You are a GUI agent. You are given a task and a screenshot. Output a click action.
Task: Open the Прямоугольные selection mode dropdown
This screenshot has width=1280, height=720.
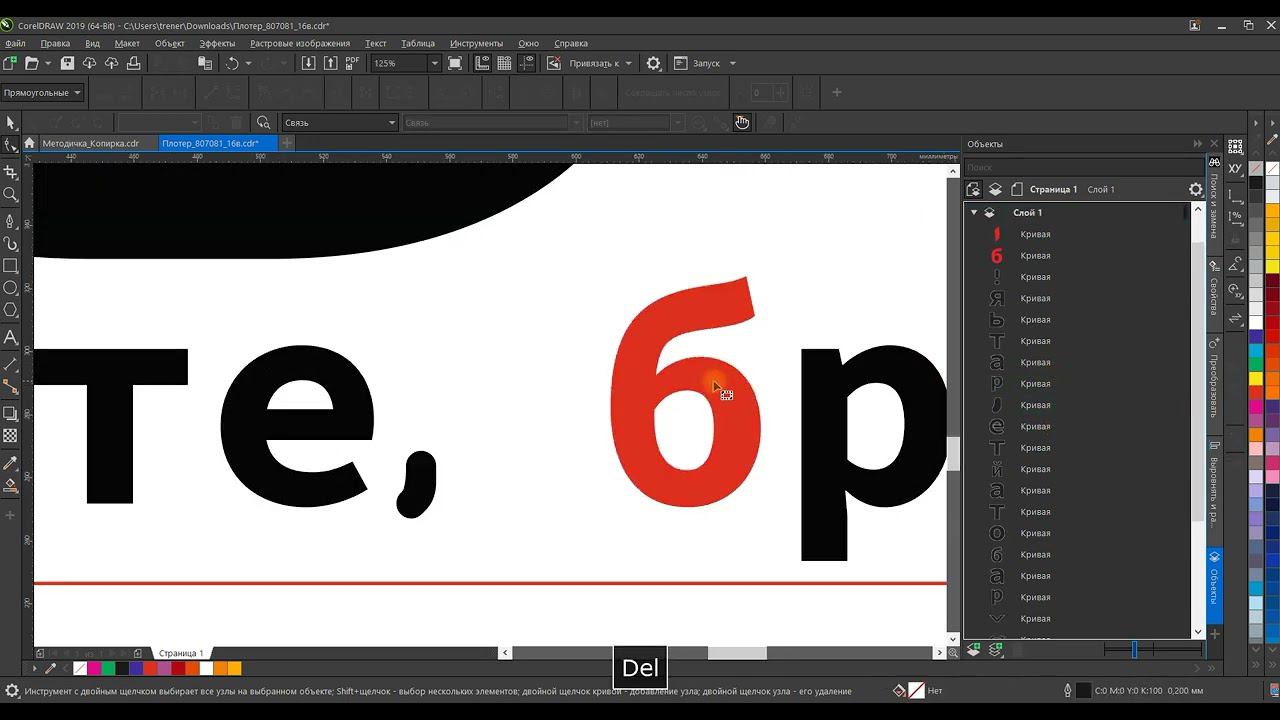click(43, 93)
